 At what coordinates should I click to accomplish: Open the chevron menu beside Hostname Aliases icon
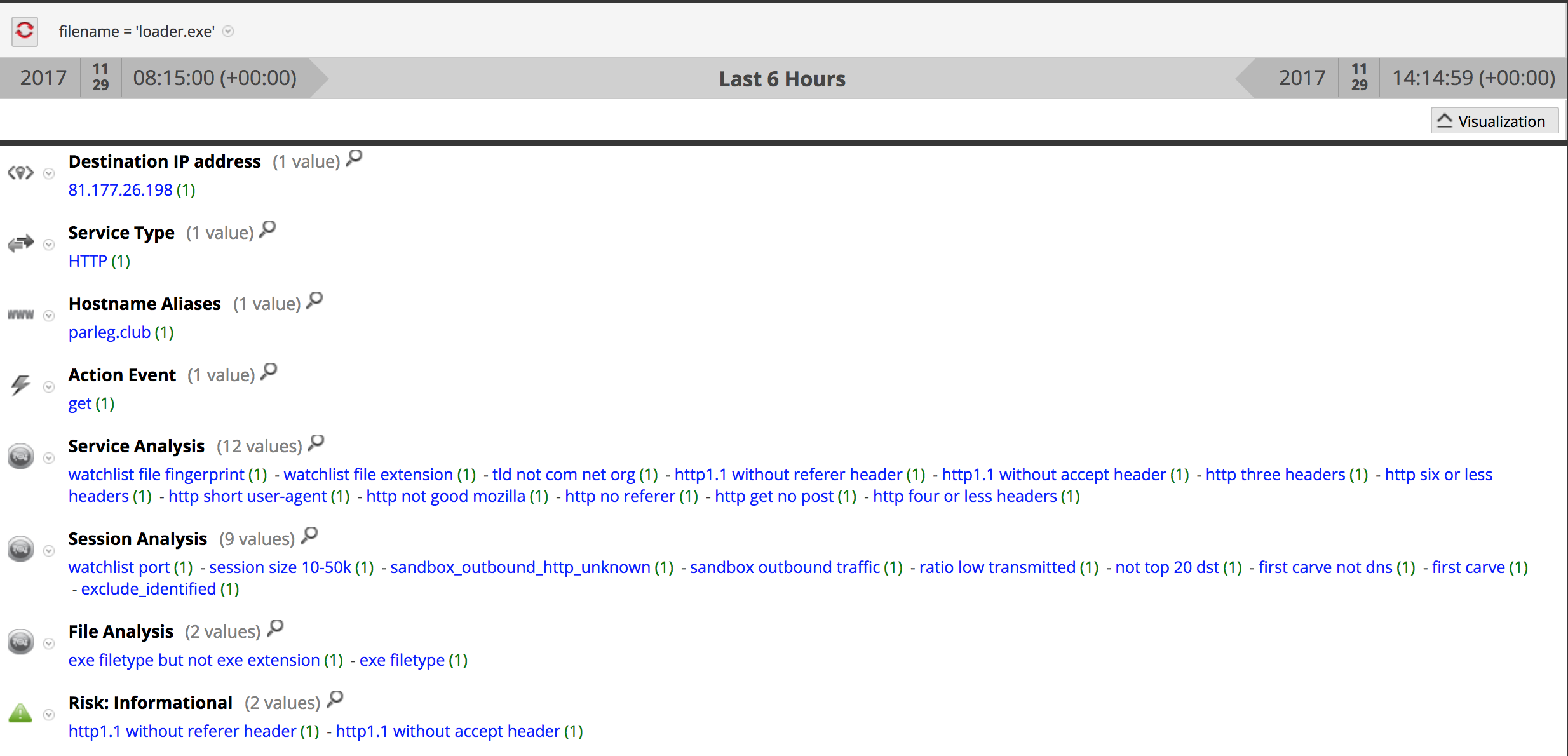pos(48,315)
